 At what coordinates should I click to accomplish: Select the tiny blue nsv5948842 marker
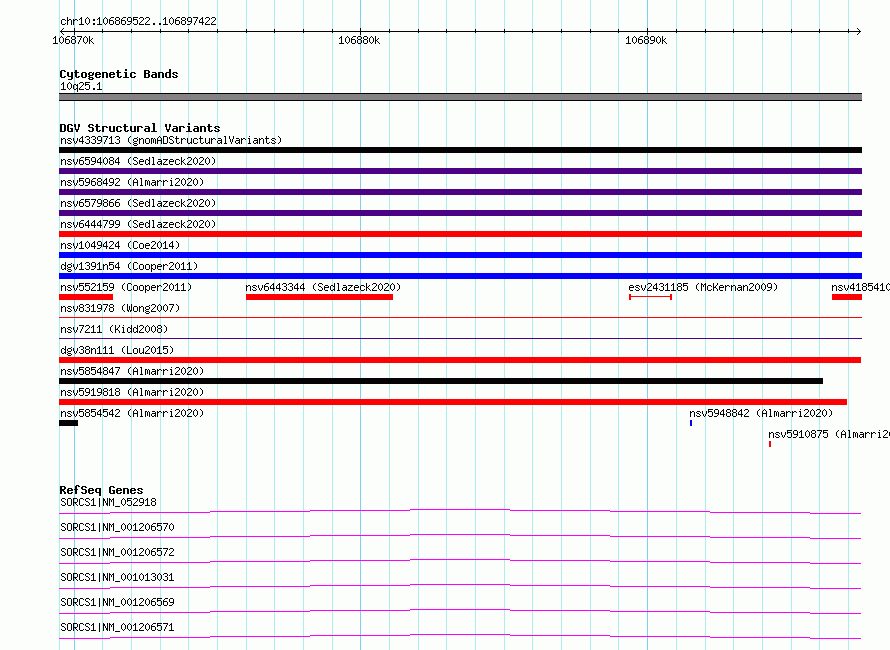click(x=691, y=423)
